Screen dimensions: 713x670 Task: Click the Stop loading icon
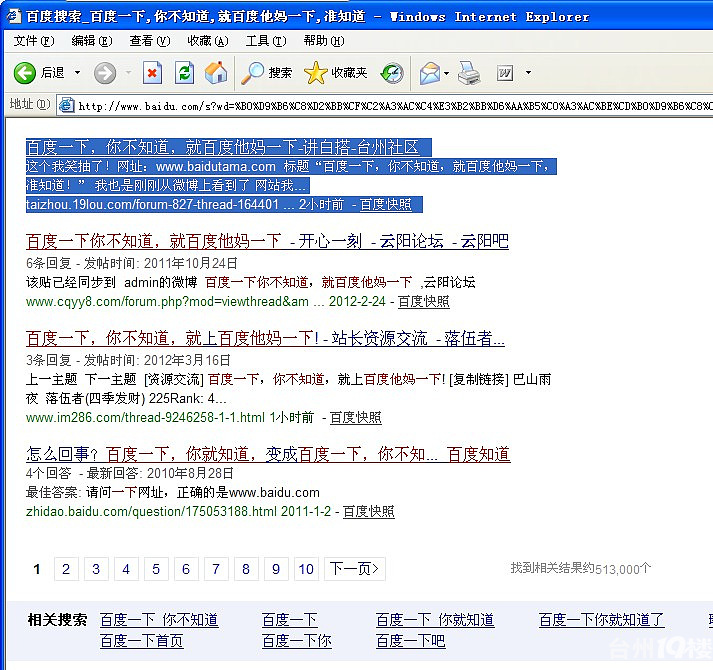[152, 73]
